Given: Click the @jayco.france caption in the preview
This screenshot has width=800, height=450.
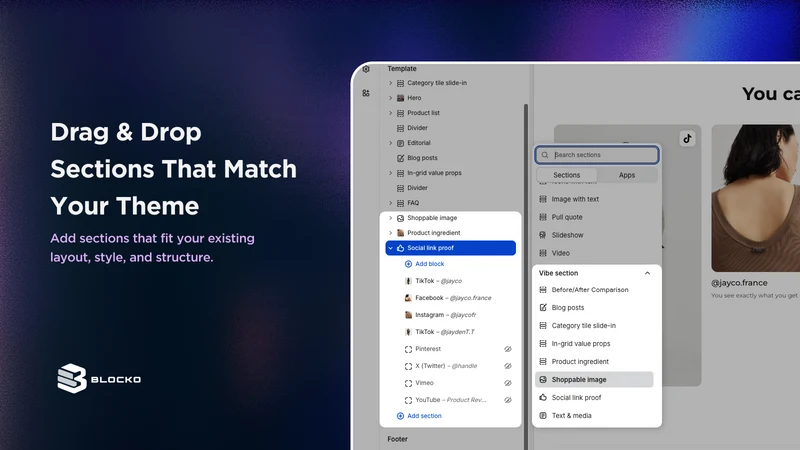Looking at the screenshot, I should coord(739,283).
